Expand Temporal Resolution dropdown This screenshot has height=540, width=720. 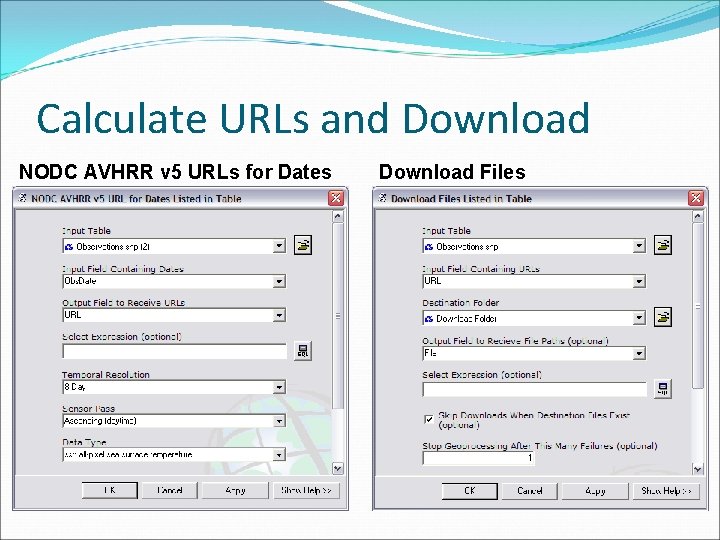pyautogui.click(x=279, y=387)
